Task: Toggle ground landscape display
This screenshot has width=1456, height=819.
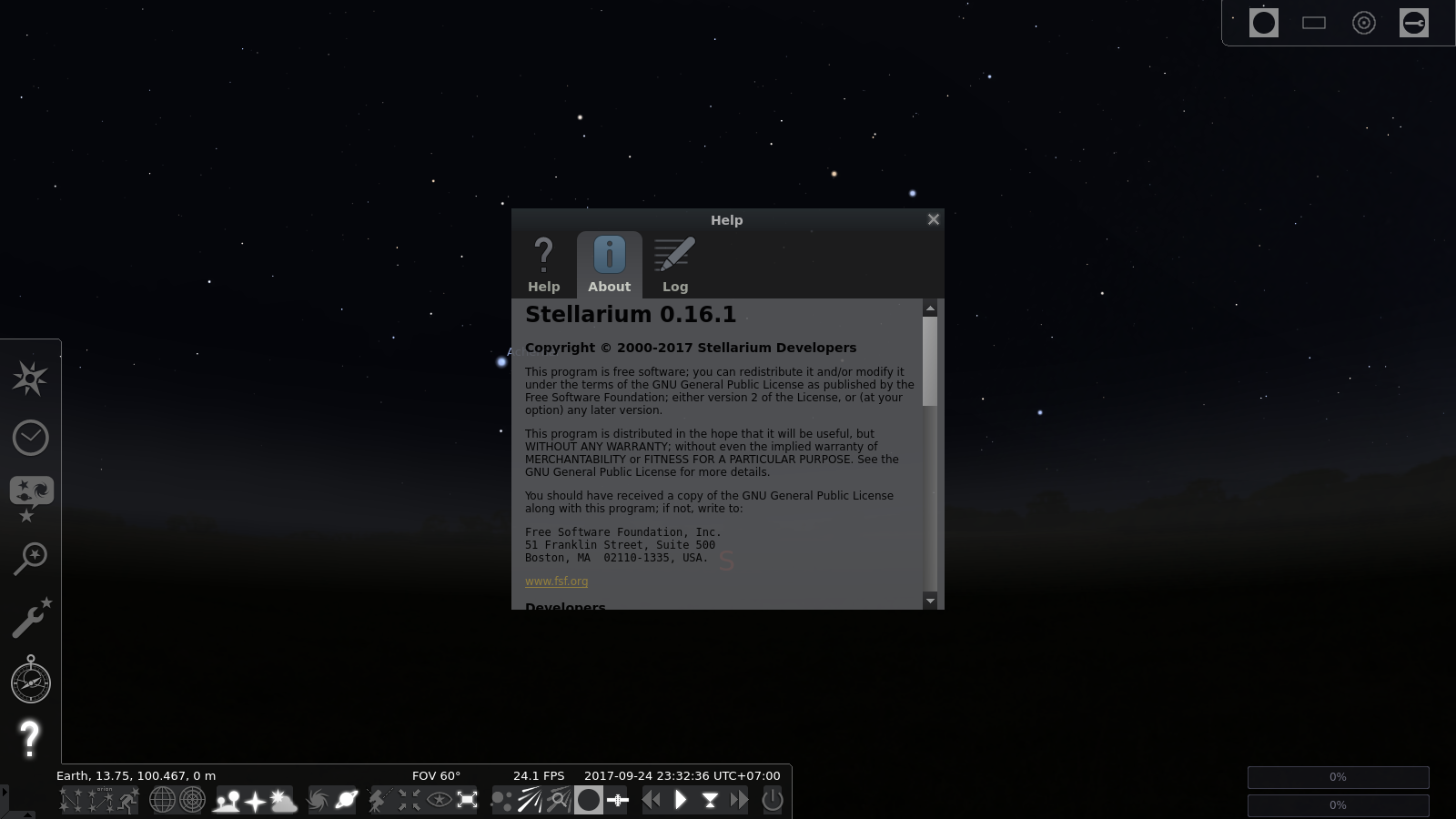Action: (x=226, y=800)
